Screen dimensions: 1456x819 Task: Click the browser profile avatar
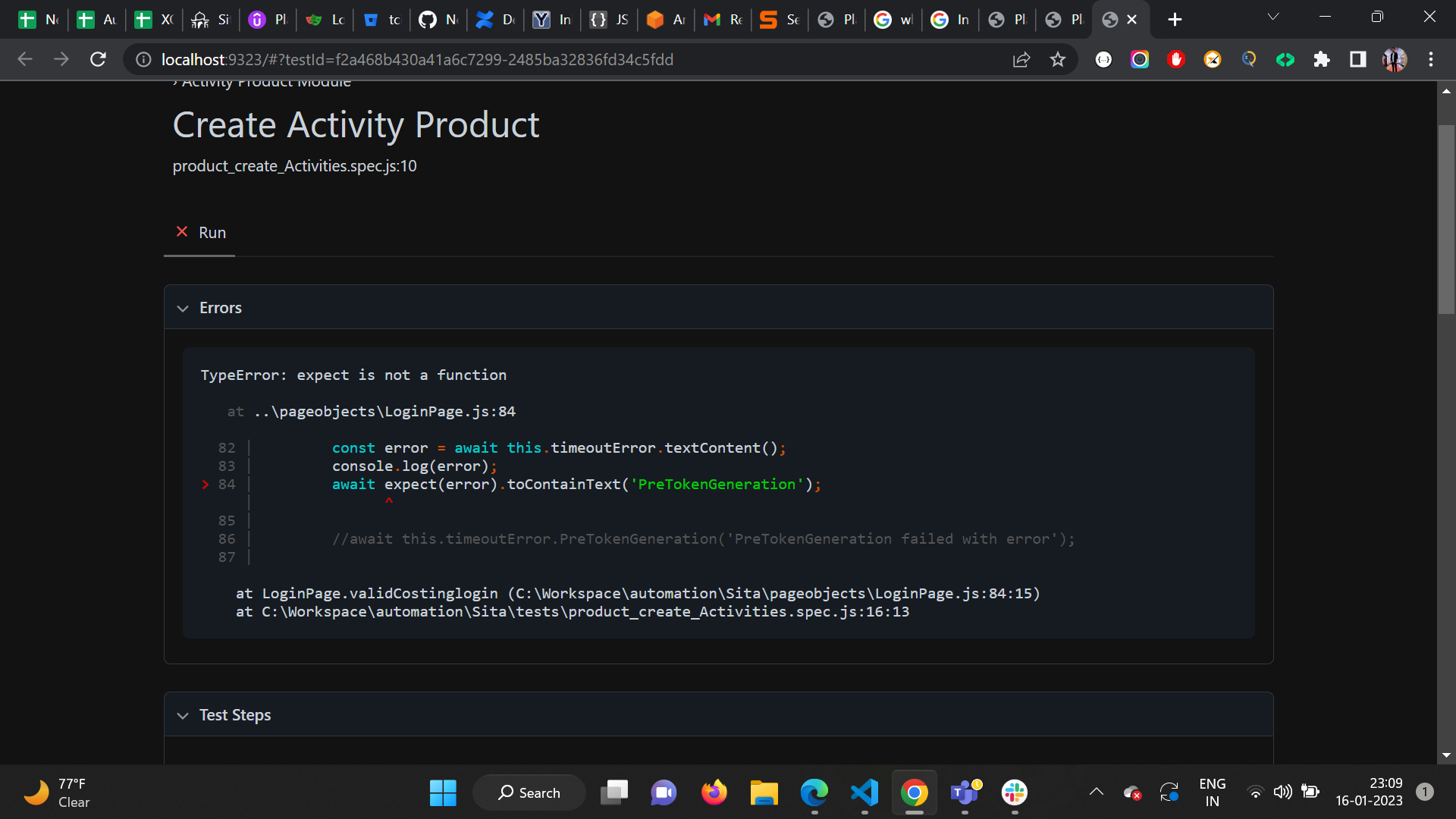pos(1395,59)
